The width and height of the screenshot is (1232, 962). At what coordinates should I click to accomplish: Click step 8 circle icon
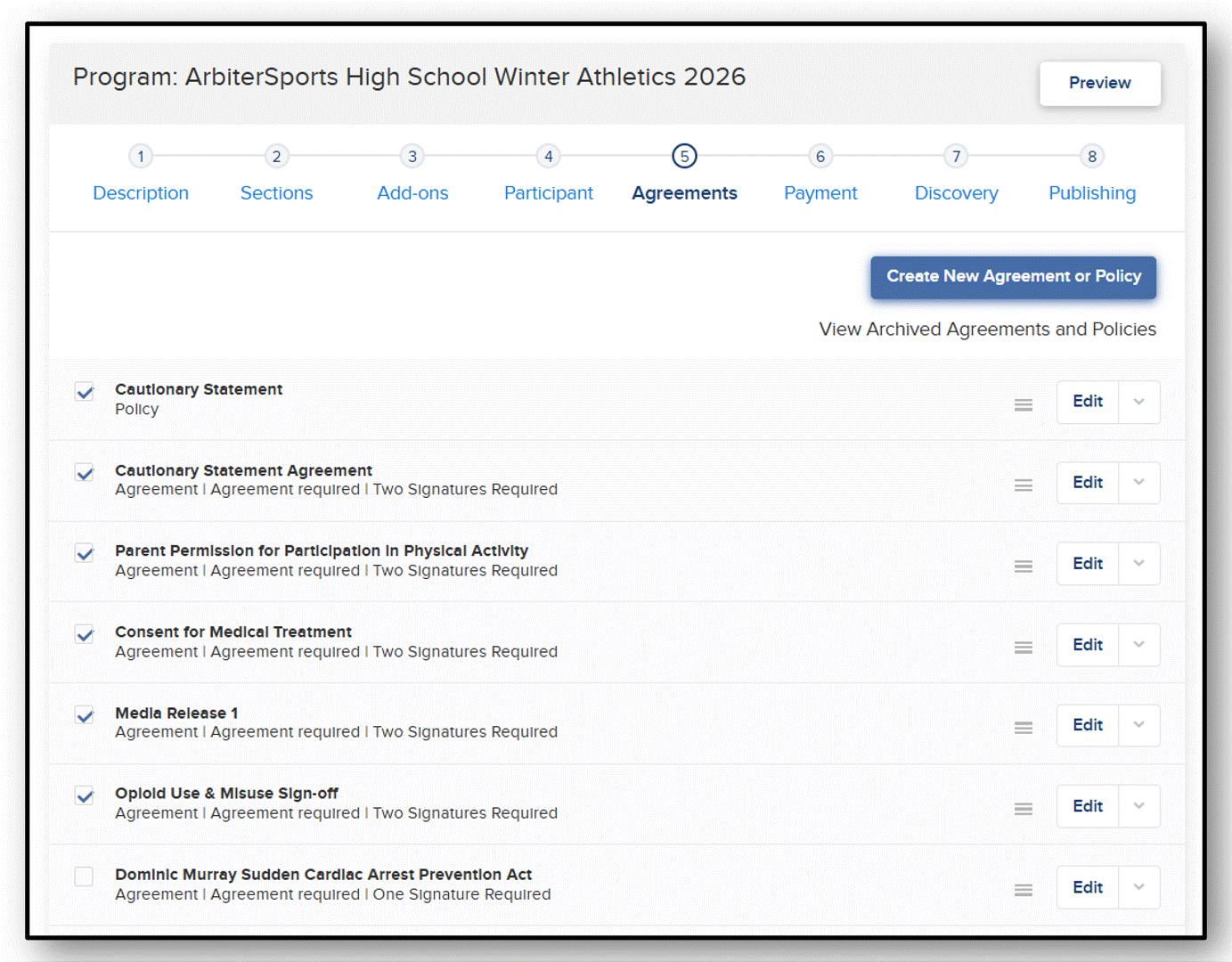pyautogui.click(x=1092, y=156)
